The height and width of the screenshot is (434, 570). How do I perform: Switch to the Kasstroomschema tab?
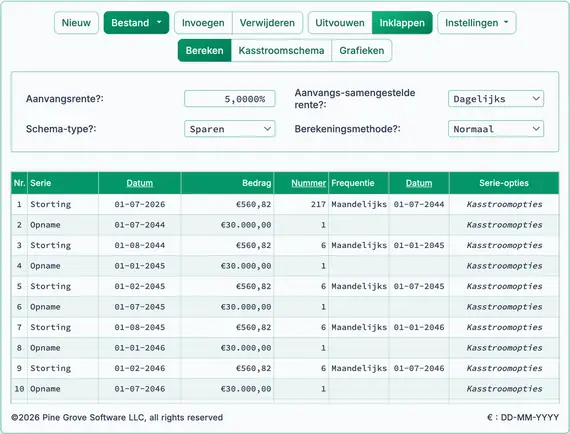coord(281,51)
